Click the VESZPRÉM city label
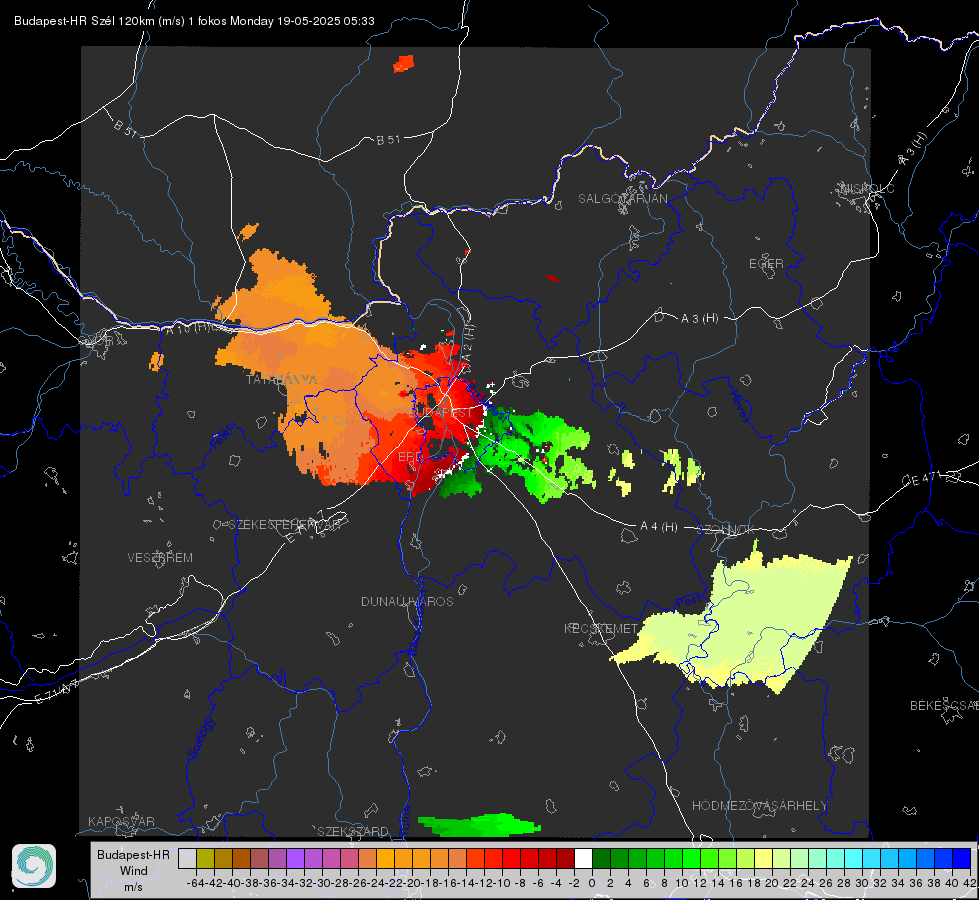Image resolution: width=979 pixels, height=900 pixels. [x=160, y=557]
